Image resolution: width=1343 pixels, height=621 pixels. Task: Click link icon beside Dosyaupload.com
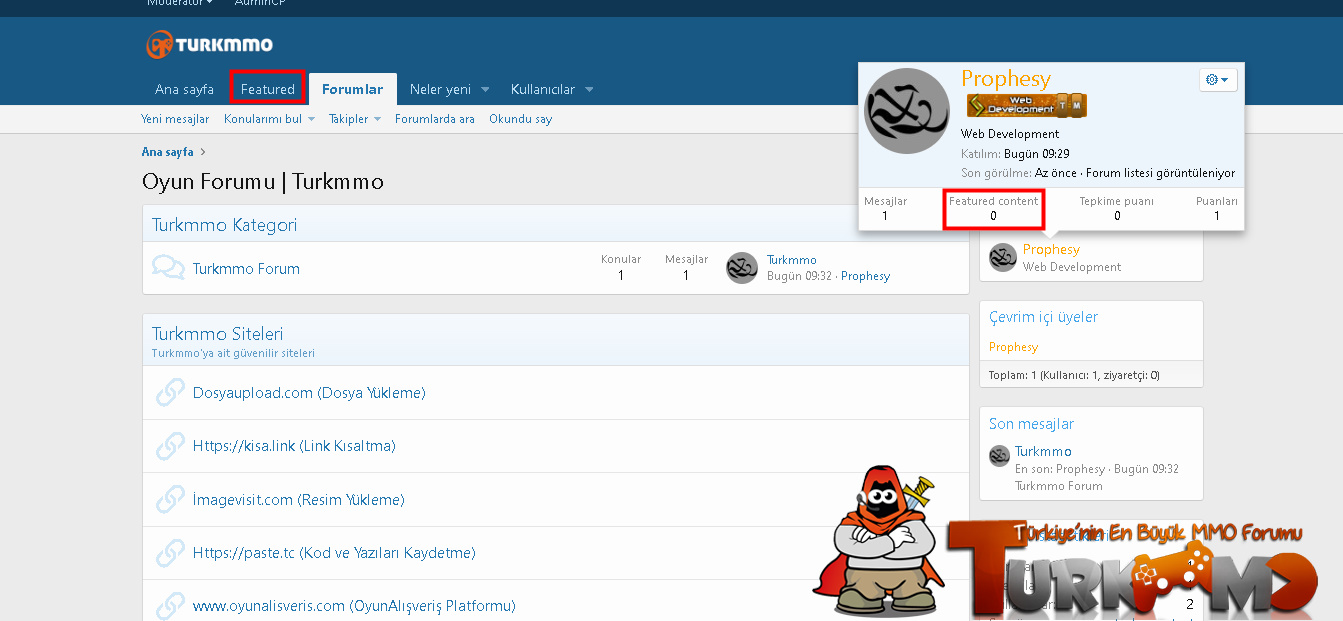[170, 393]
